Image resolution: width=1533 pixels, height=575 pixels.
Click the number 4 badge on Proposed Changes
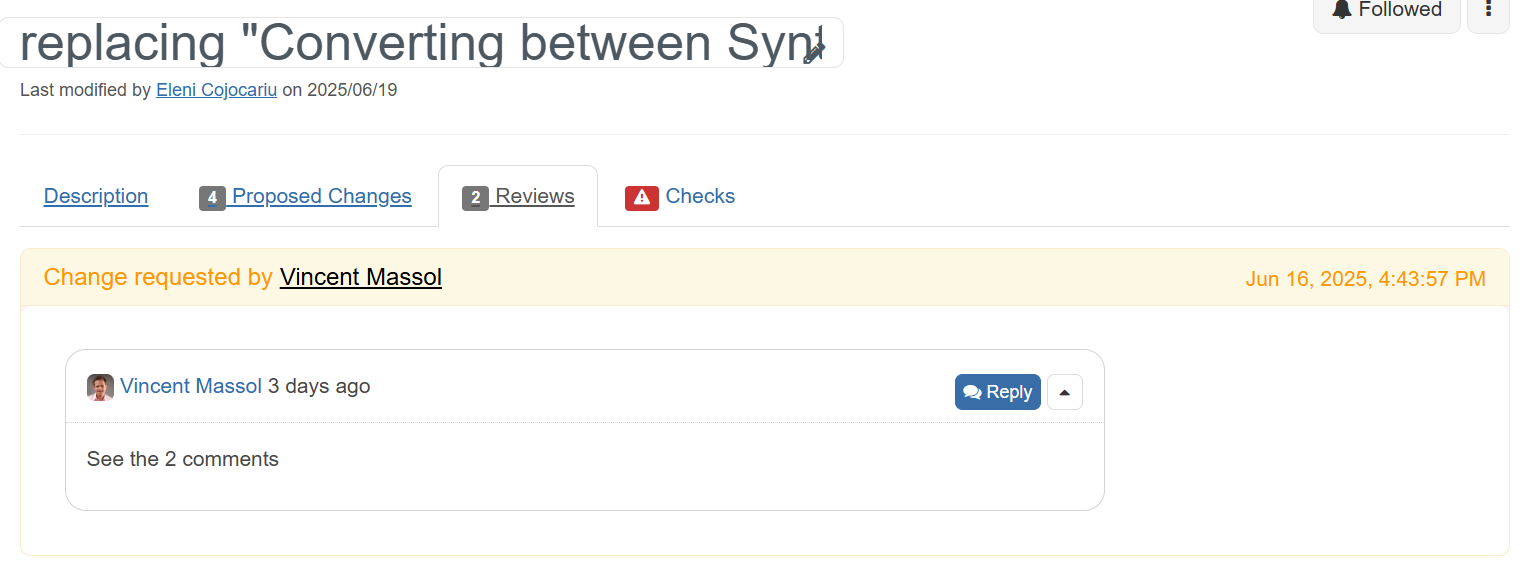click(x=212, y=198)
